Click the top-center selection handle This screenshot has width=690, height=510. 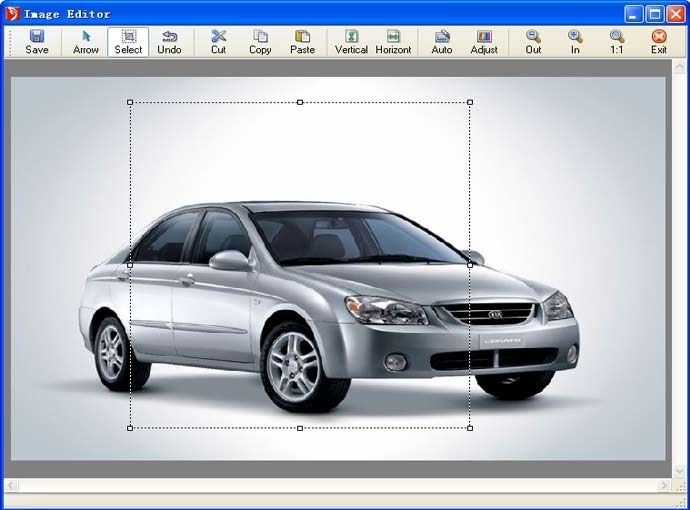coord(300,102)
